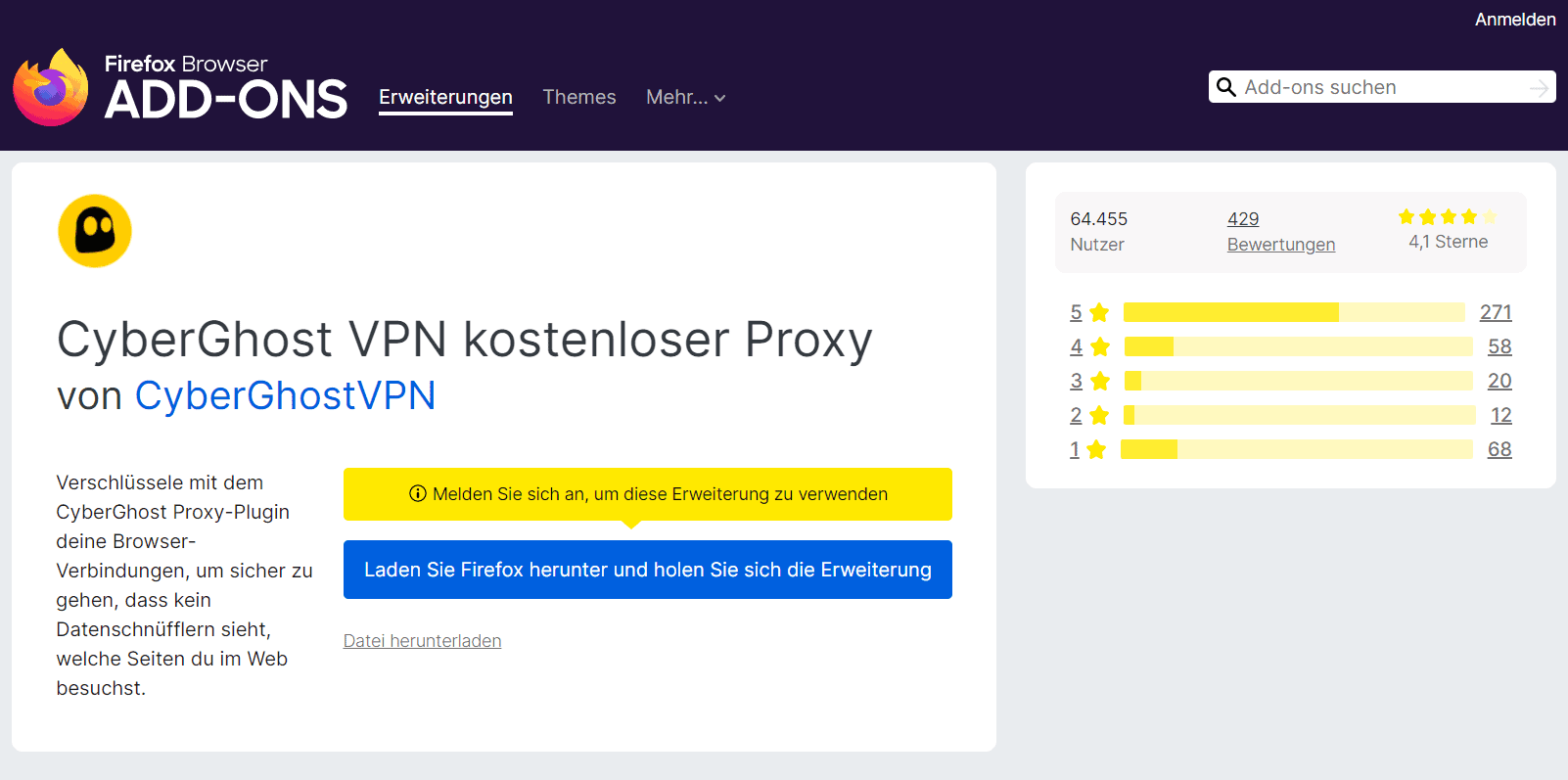Click the info icon in yellow banner
The width and height of the screenshot is (1568, 780).
418,494
